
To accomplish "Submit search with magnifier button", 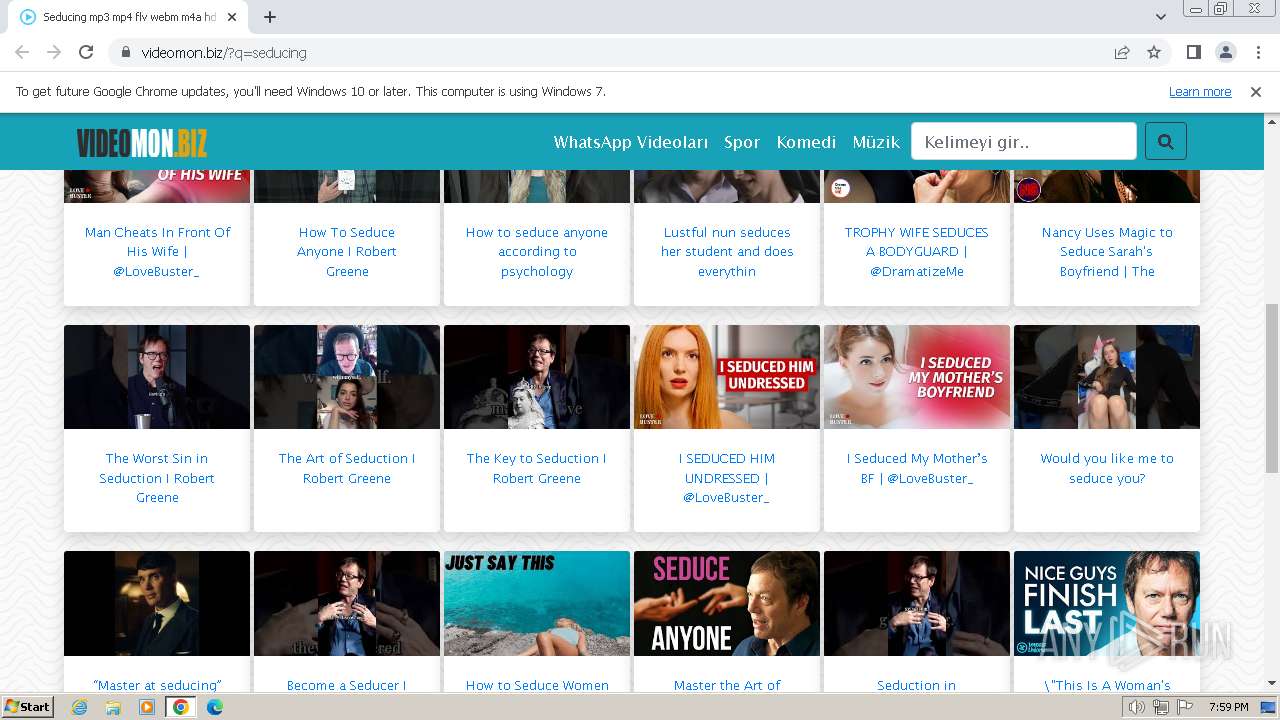I will tap(1165, 142).
